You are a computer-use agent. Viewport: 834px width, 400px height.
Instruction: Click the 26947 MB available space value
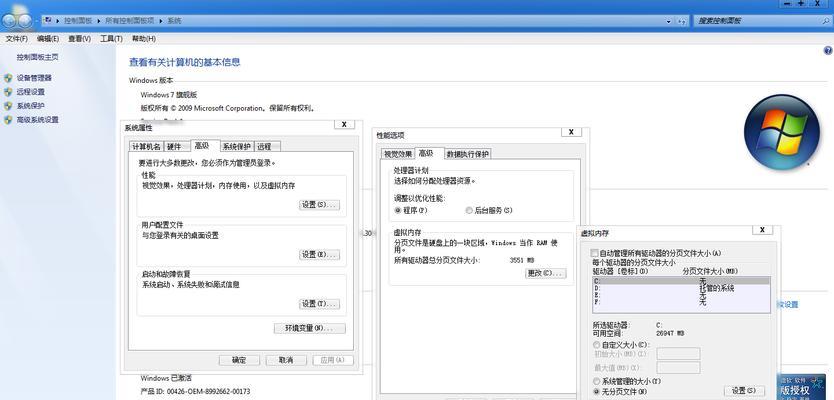(671, 334)
